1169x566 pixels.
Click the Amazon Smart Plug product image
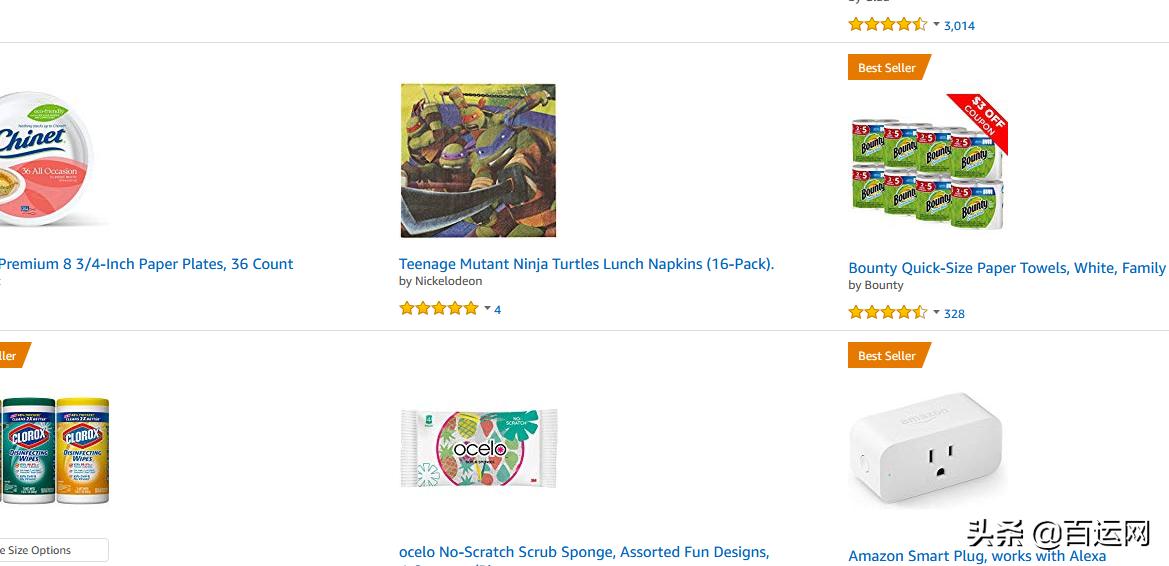[925, 450]
